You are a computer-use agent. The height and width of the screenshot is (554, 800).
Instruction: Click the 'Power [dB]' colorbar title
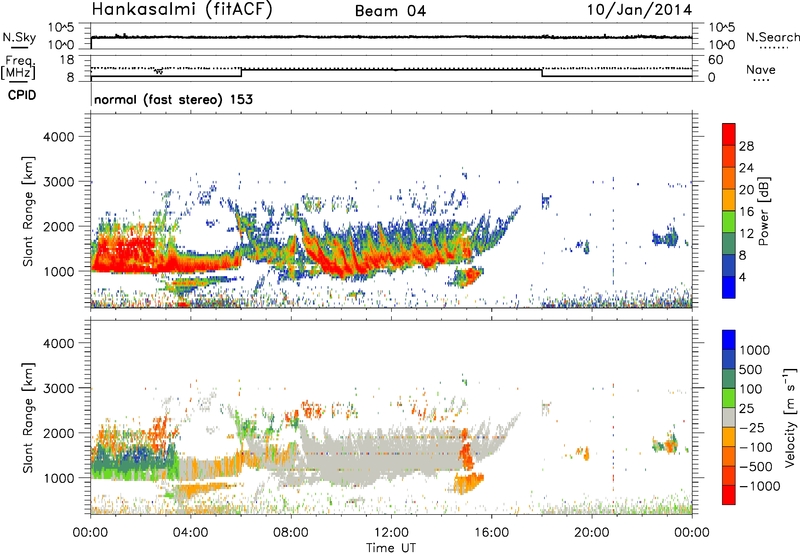pyautogui.click(x=764, y=211)
